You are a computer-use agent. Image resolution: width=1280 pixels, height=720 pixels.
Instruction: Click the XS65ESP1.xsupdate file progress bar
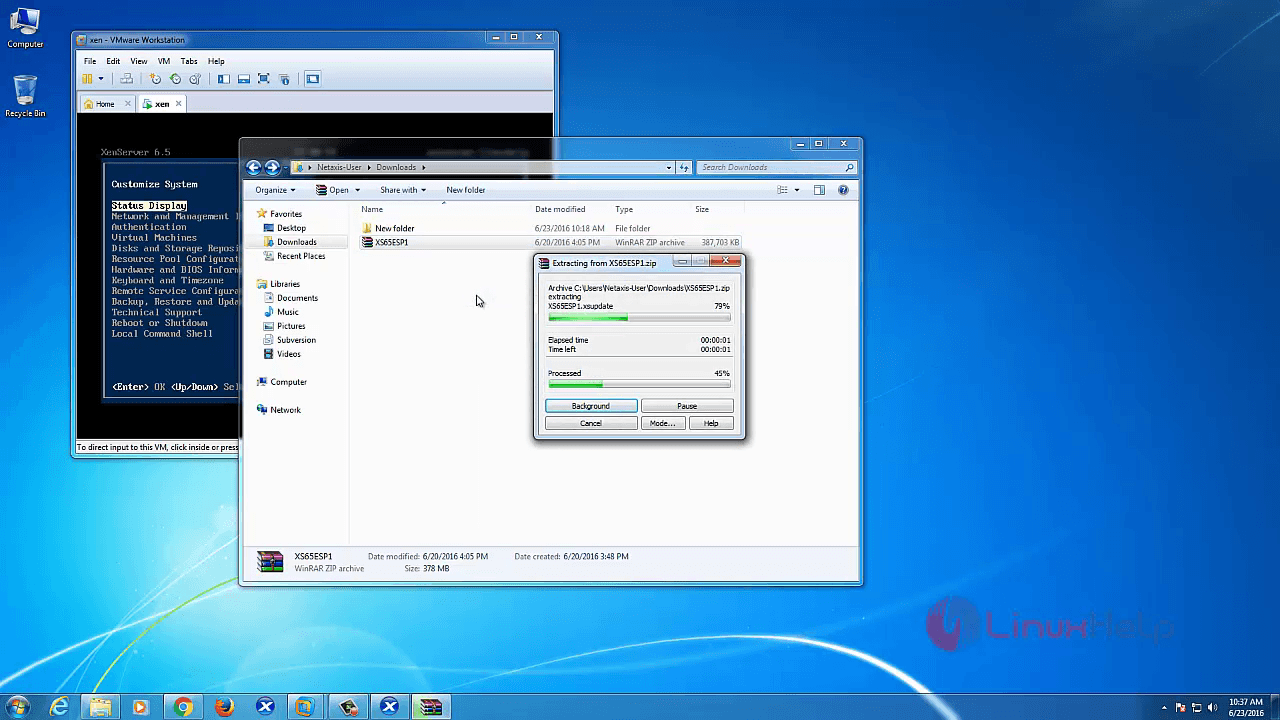tap(639, 318)
